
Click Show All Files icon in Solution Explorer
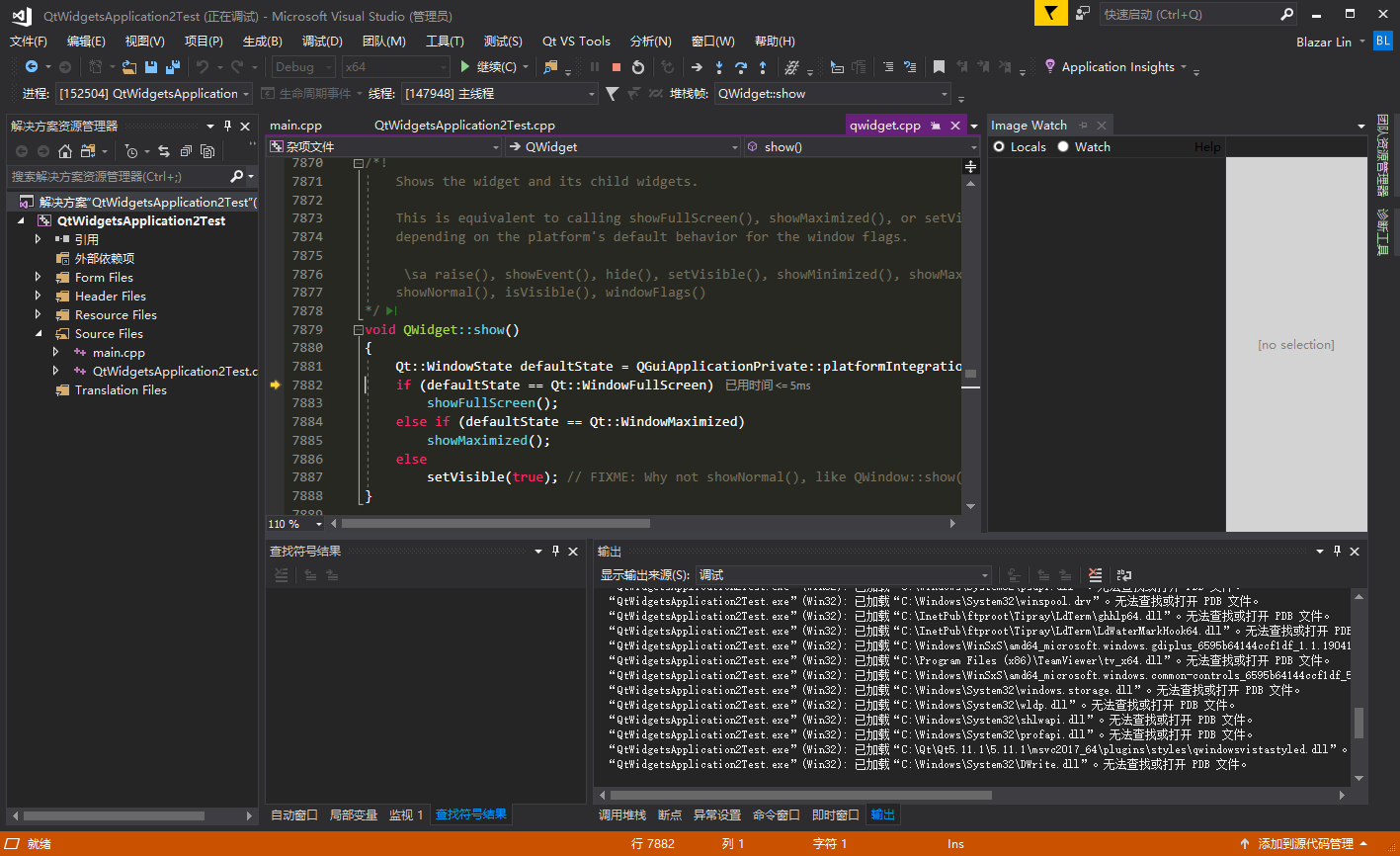click(207, 151)
